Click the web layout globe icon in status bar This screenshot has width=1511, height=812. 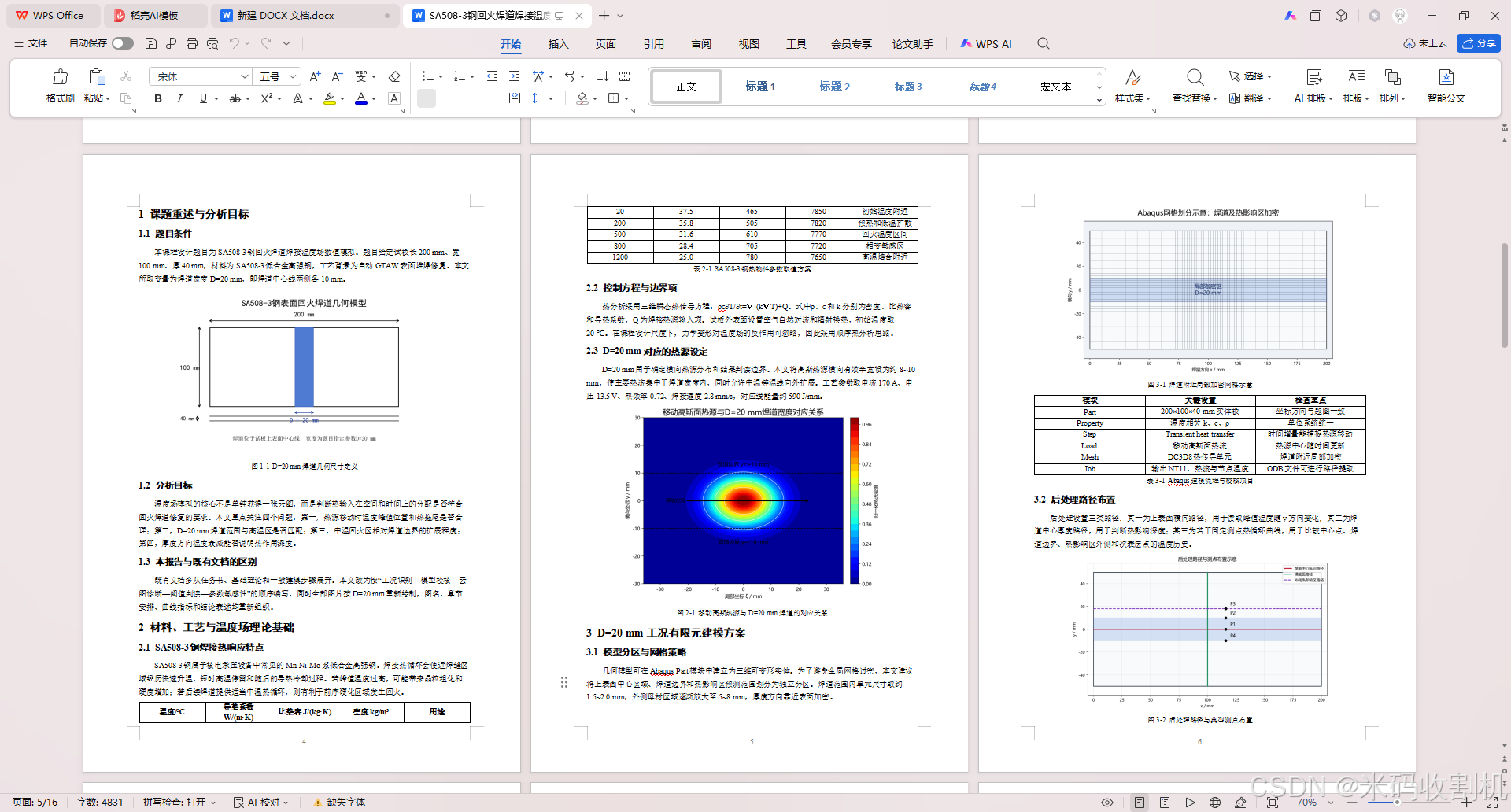1215,803
